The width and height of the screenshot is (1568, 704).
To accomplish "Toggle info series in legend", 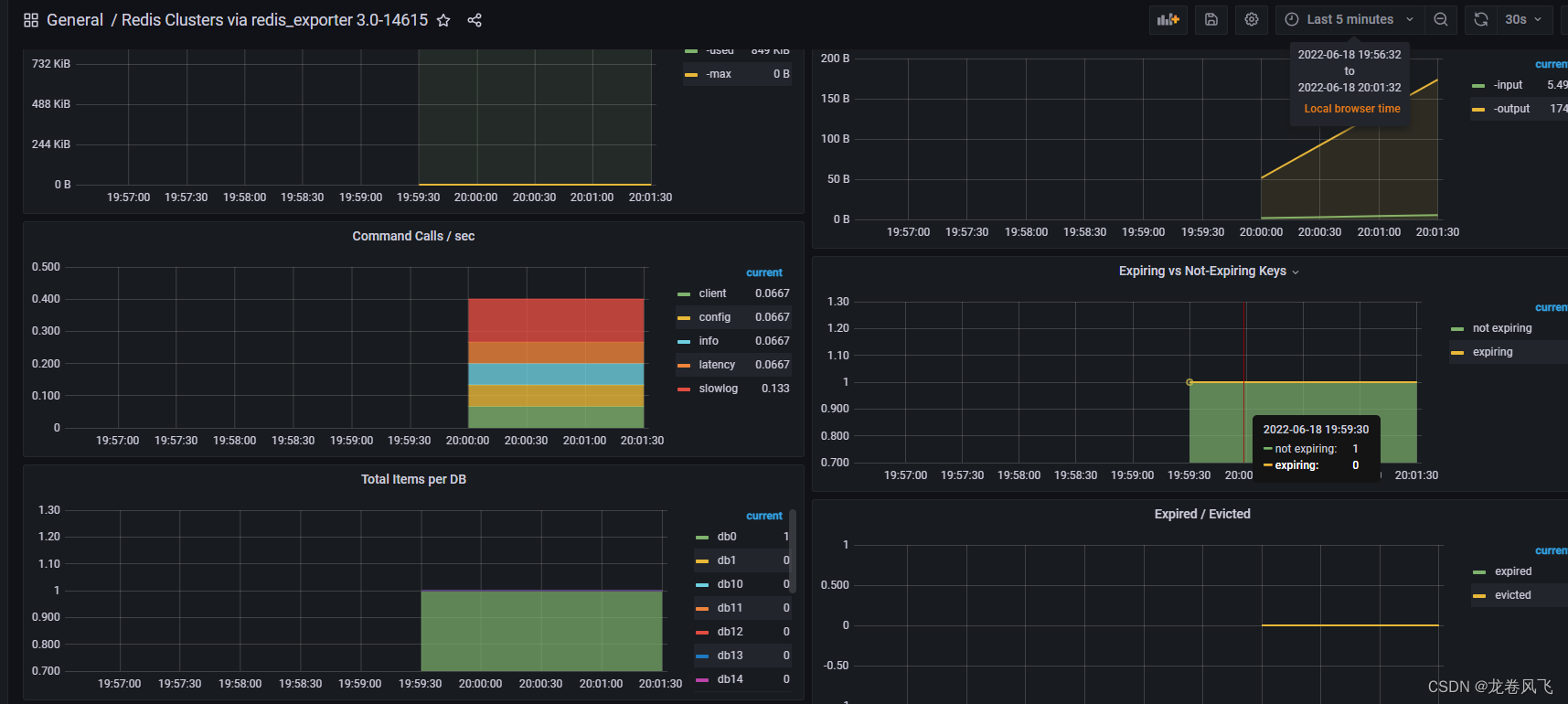I will pyautogui.click(x=709, y=341).
